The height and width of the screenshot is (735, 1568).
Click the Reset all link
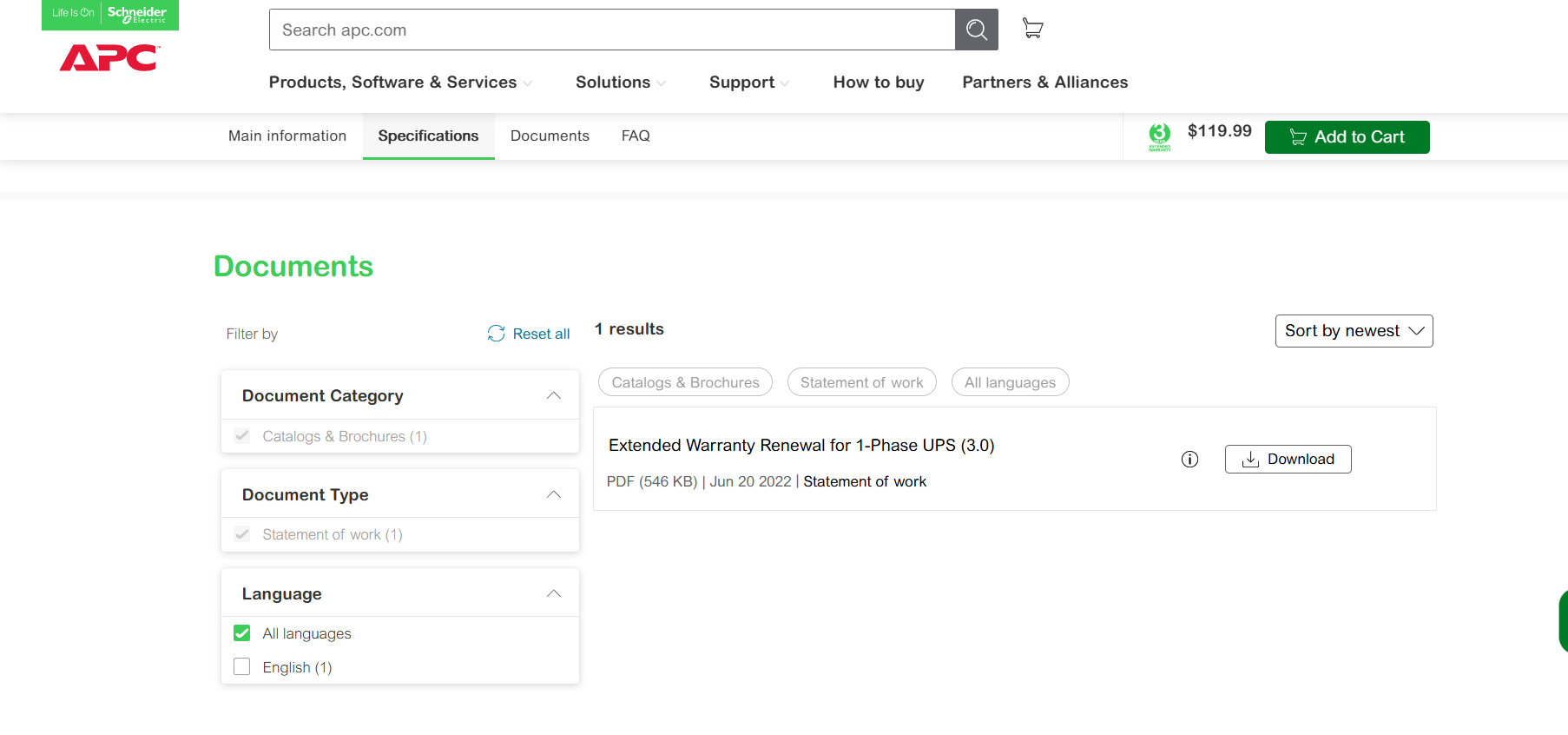click(541, 334)
